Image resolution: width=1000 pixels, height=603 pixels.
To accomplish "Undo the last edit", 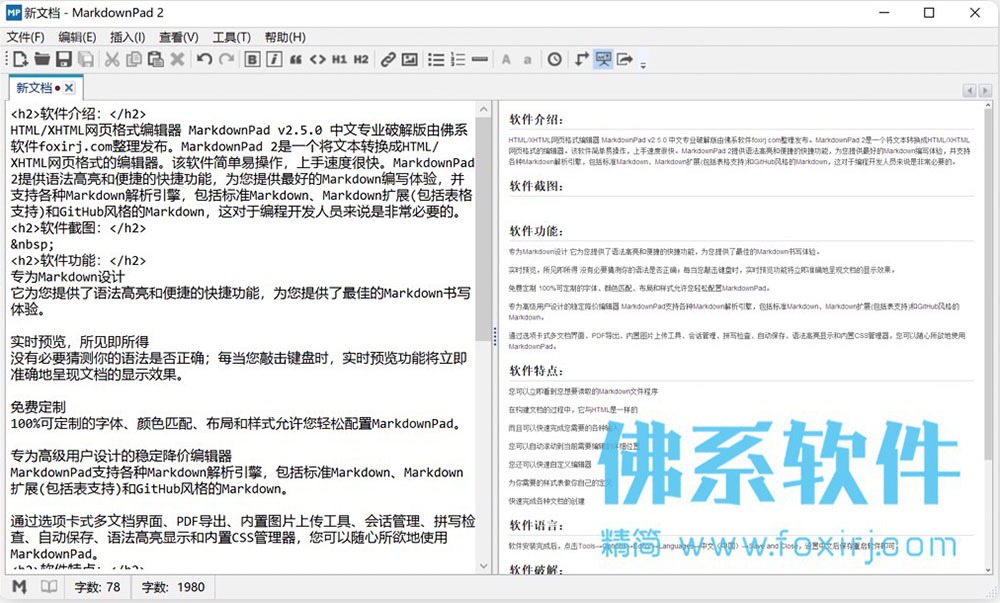I will (x=204, y=59).
